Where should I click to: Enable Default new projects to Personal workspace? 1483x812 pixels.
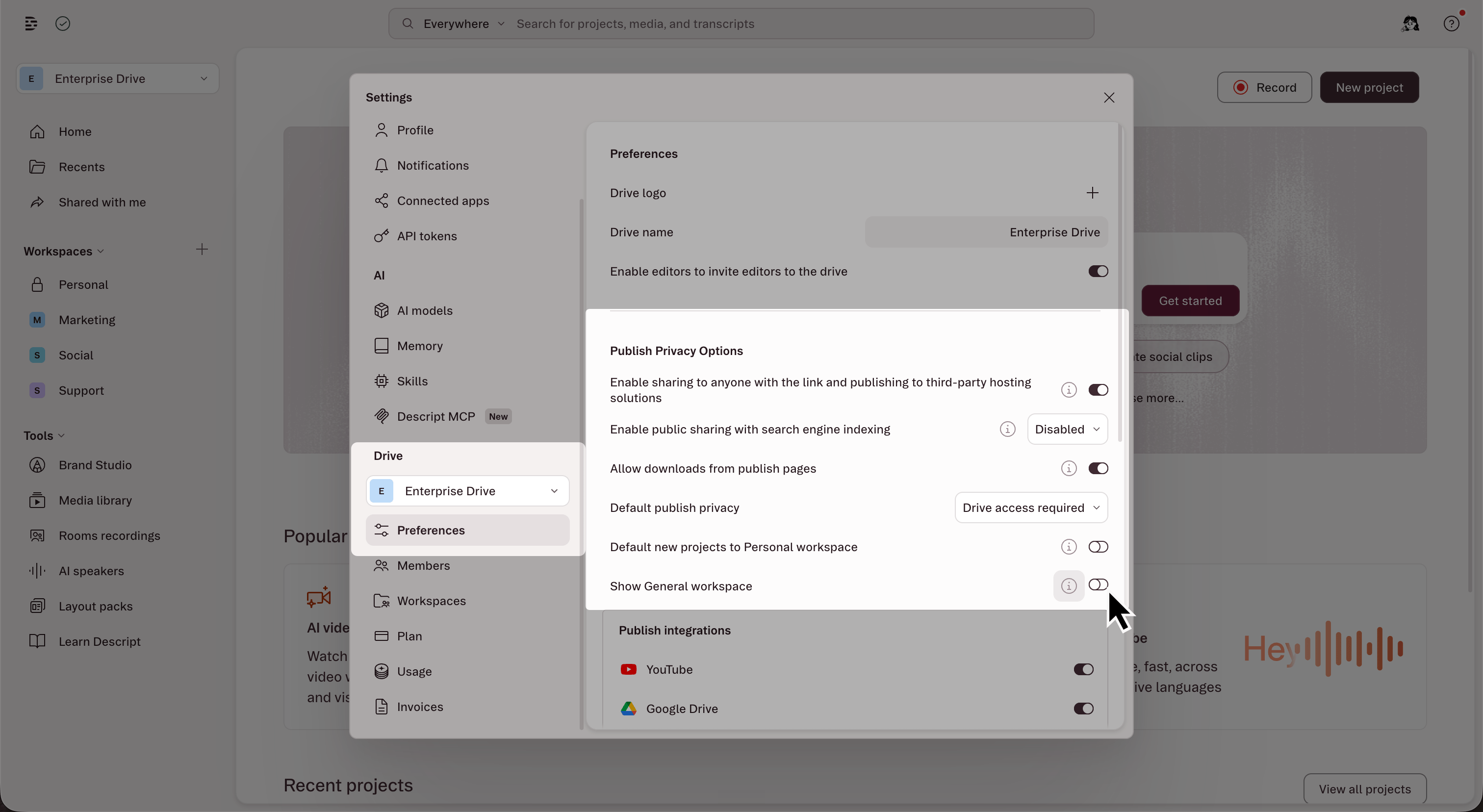pyautogui.click(x=1098, y=547)
